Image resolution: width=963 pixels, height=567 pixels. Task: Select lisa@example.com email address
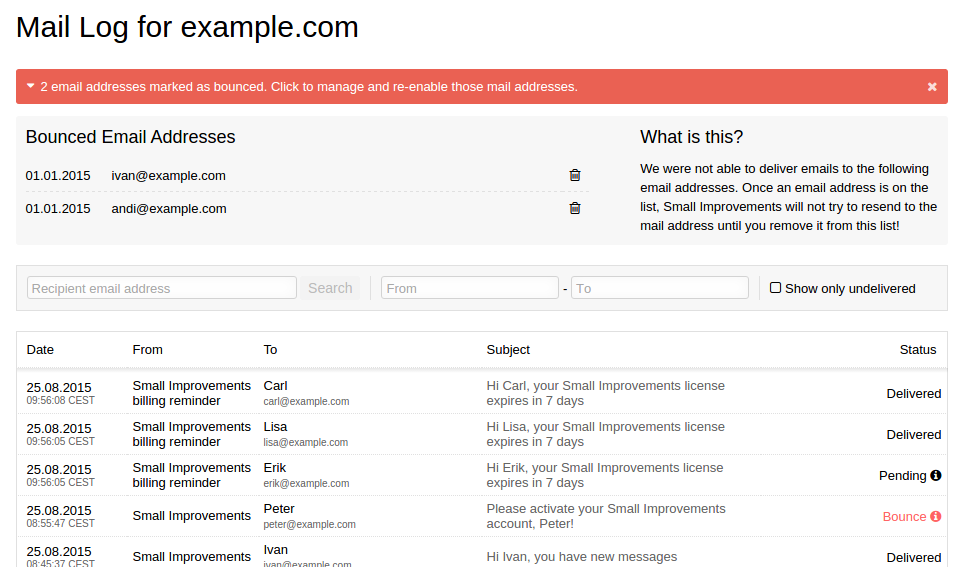(305, 442)
